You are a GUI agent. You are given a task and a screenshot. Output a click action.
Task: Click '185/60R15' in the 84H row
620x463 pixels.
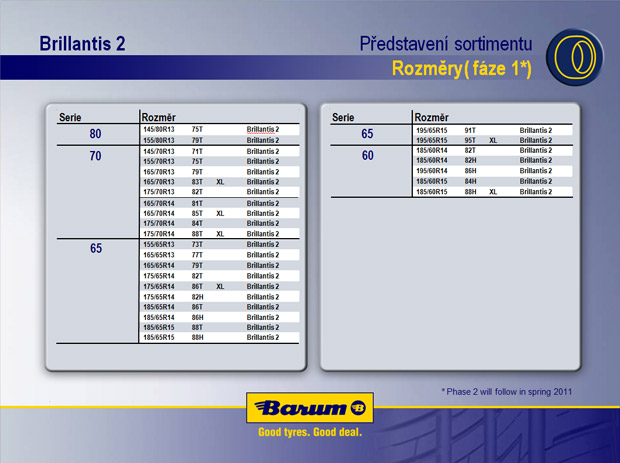click(431, 181)
